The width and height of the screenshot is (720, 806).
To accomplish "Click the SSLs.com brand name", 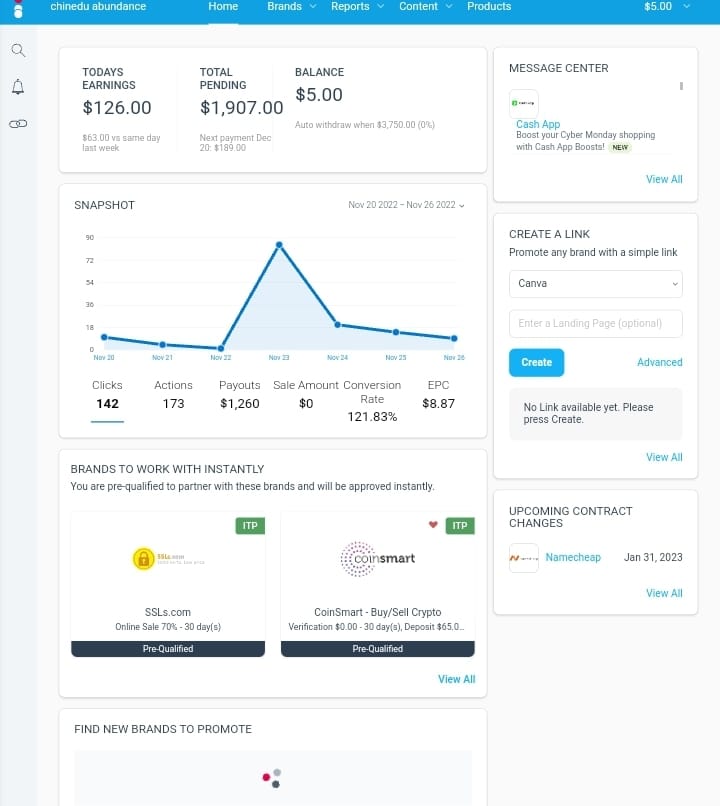I will click(x=168, y=612).
